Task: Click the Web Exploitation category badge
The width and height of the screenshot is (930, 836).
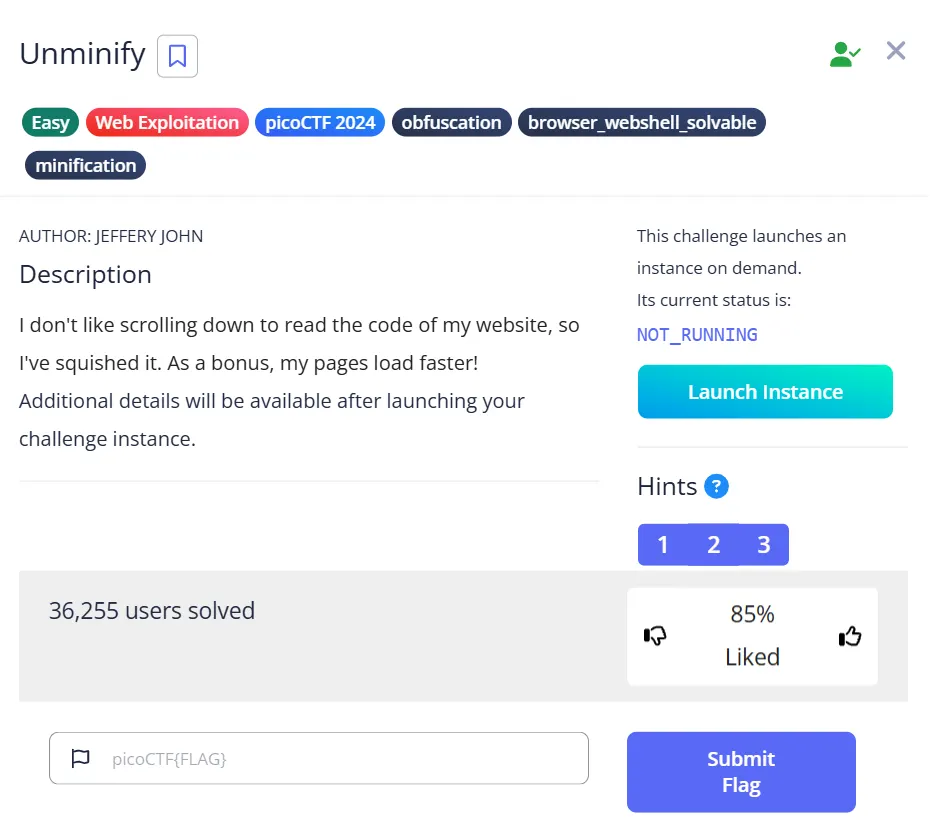Action: click(x=166, y=122)
